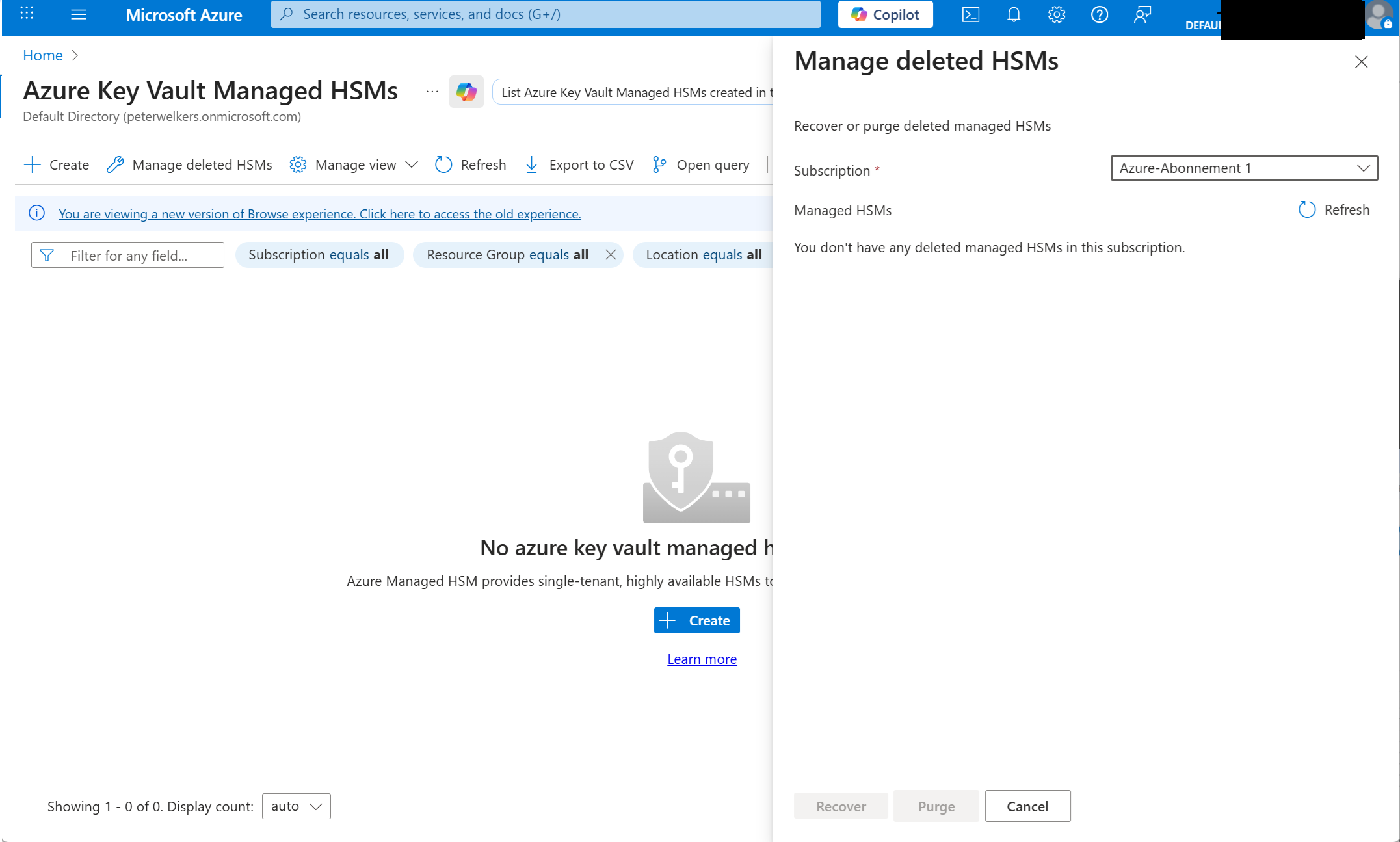Open the Cloud Shell icon
Viewport: 1400px width, 842px height.
pyautogui.click(x=970, y=14)
